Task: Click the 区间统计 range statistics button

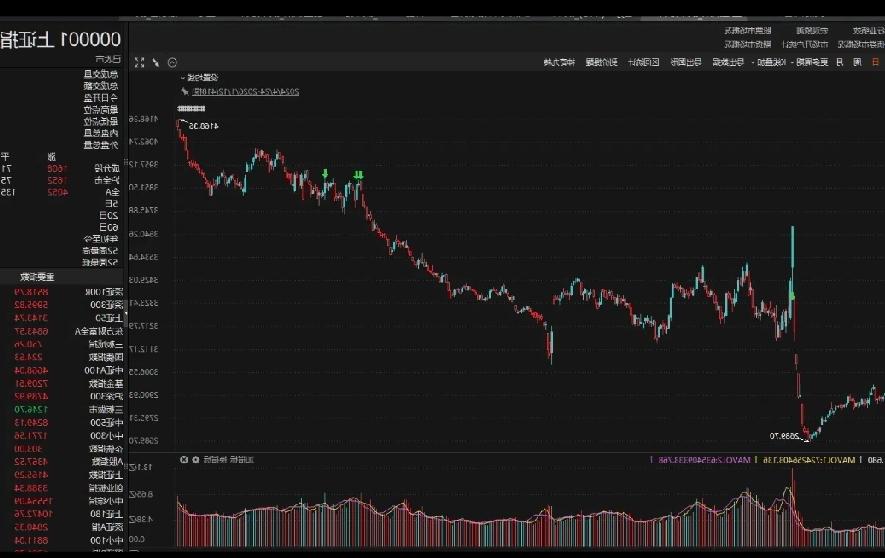Action: 643,62
